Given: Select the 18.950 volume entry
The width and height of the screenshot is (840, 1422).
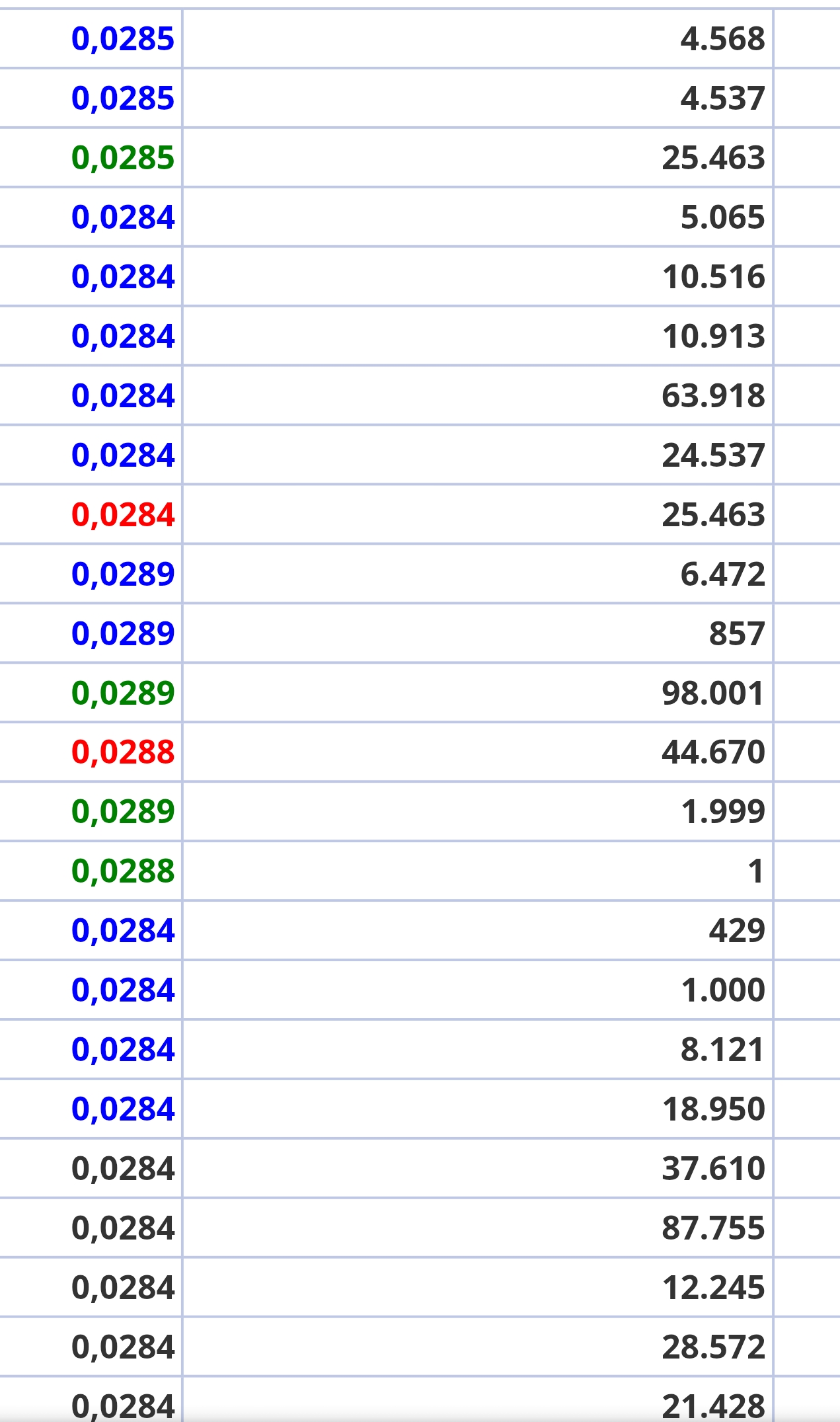Looking at the screenshot, I should coord(478,1109).
